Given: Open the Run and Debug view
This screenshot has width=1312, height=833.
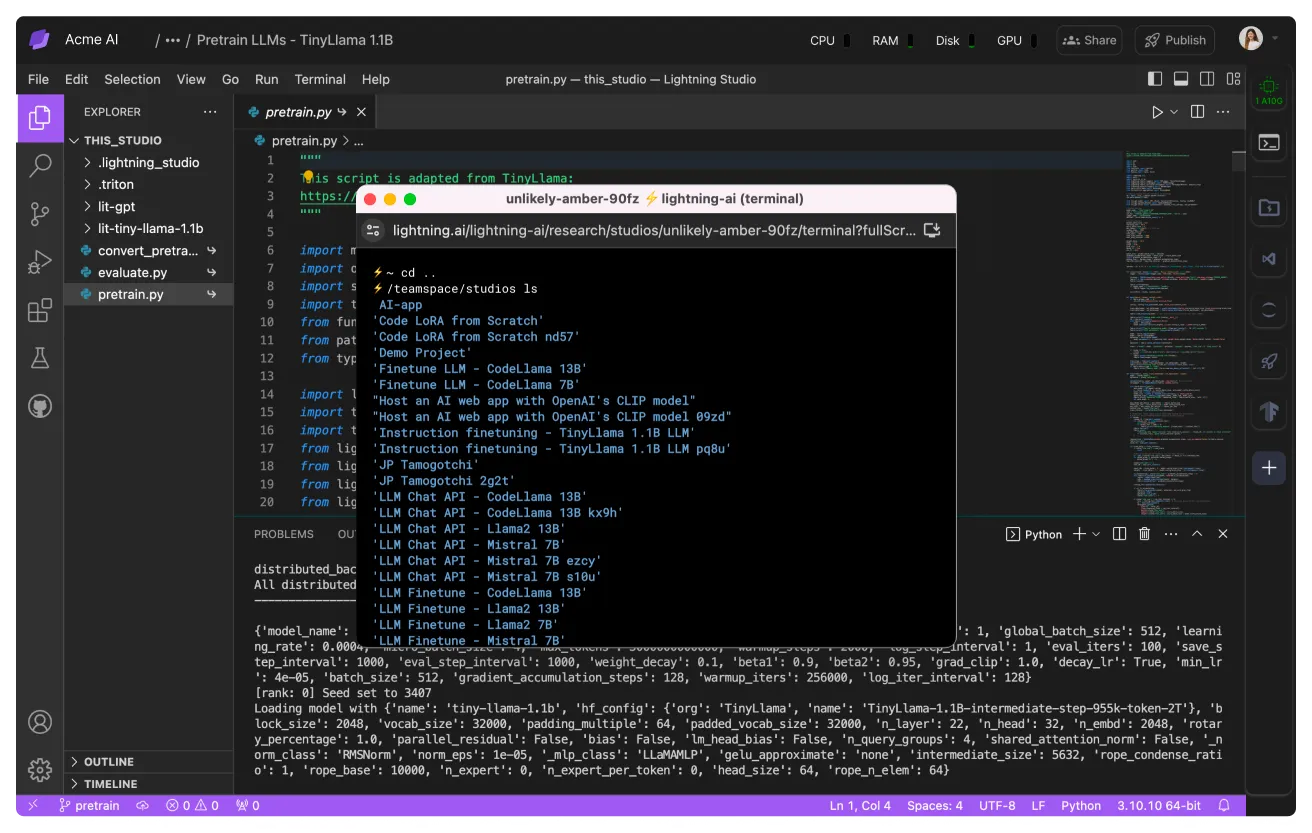Looking at the screenshot, I should point(40,262).
